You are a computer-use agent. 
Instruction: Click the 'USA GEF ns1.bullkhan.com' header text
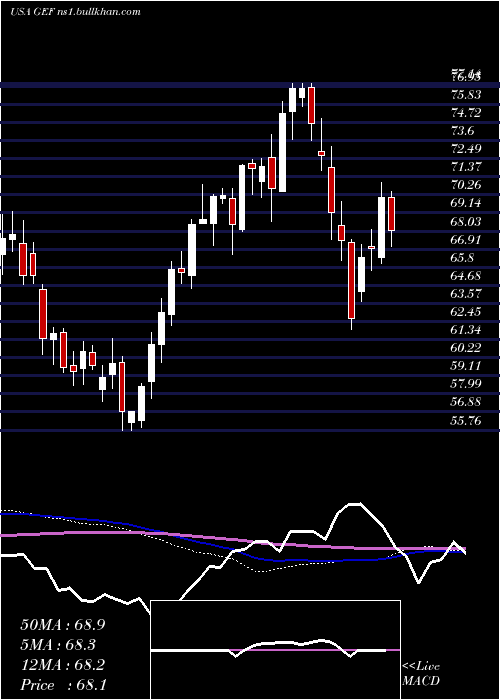pos(75,12)
